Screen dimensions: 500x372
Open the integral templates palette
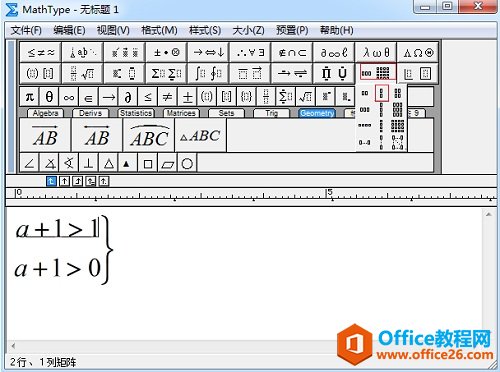pos(208,73)
